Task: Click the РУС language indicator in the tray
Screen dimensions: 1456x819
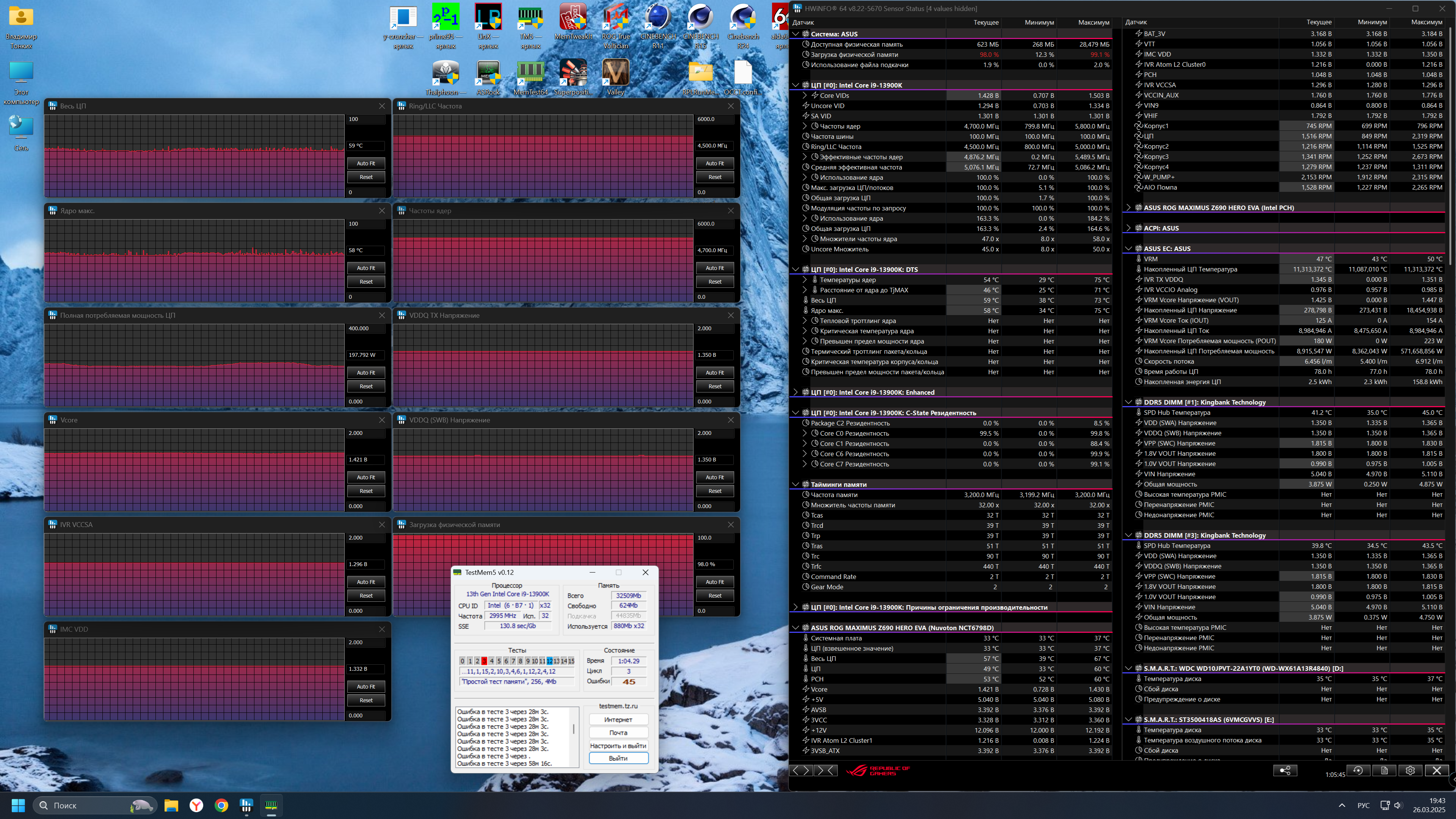Action: point(1363,805)
